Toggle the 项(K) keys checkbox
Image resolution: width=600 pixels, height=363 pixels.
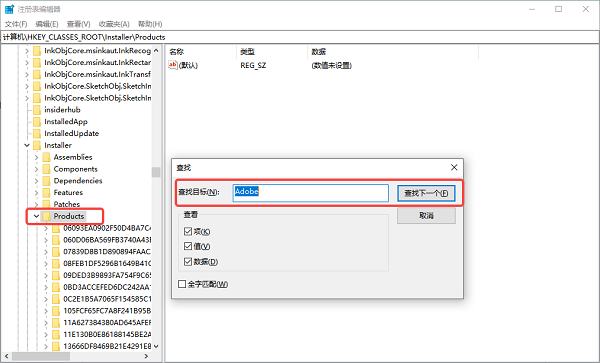(188, 231)
